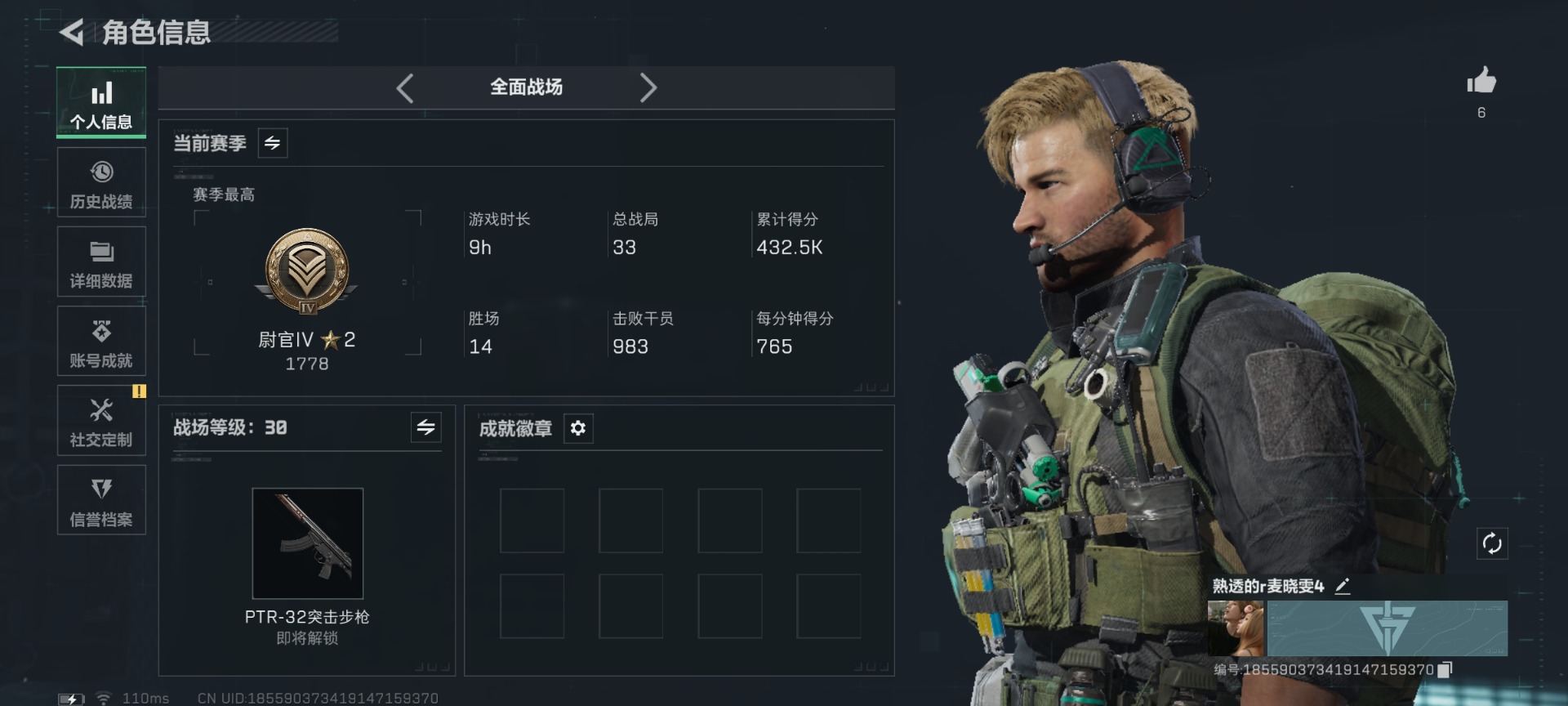Screen dimensions: 1568x706
Task: Rotate character model with refresh icon
Action: point(1492,543)
